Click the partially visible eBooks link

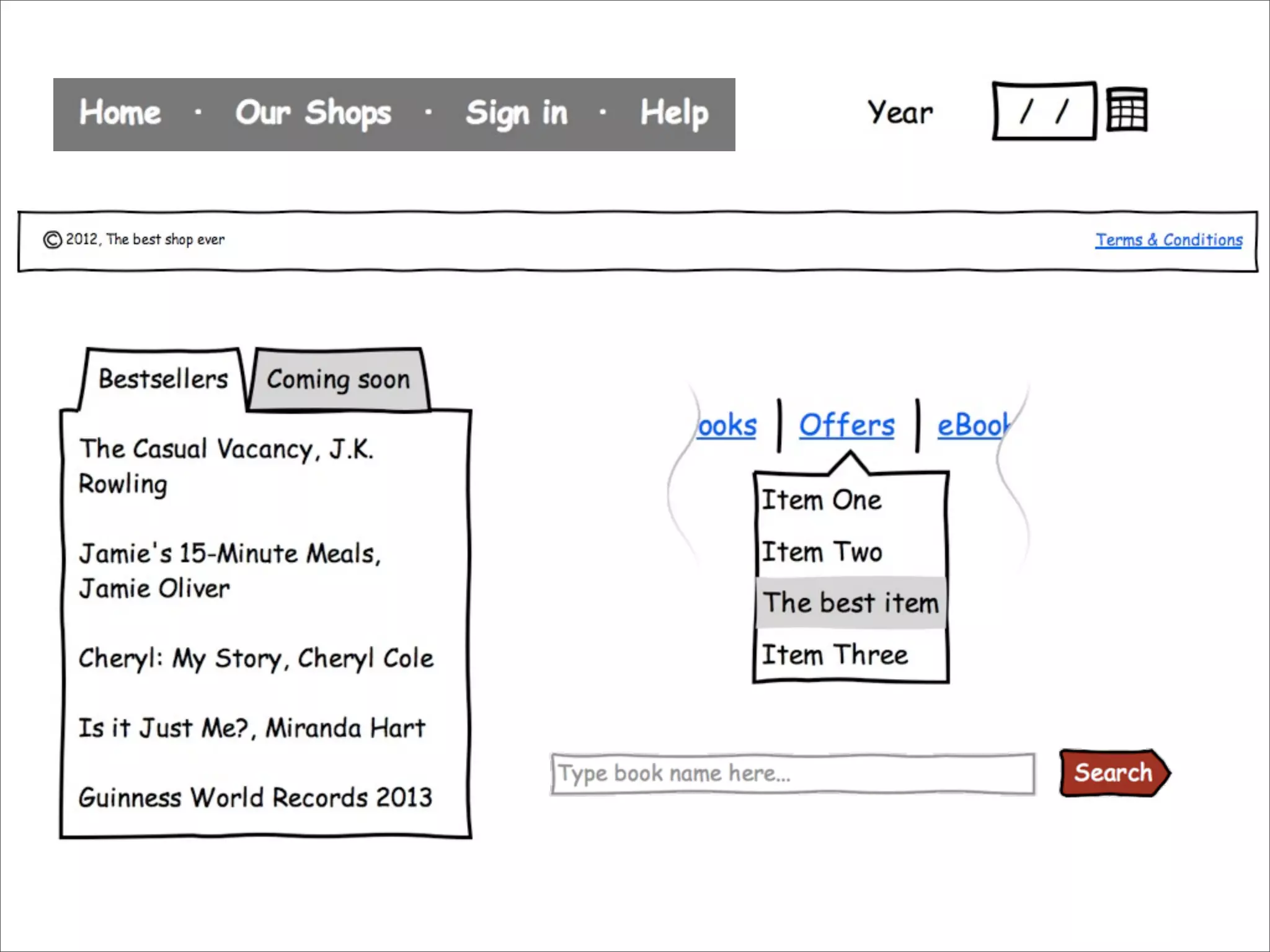(x=972, y=426)
